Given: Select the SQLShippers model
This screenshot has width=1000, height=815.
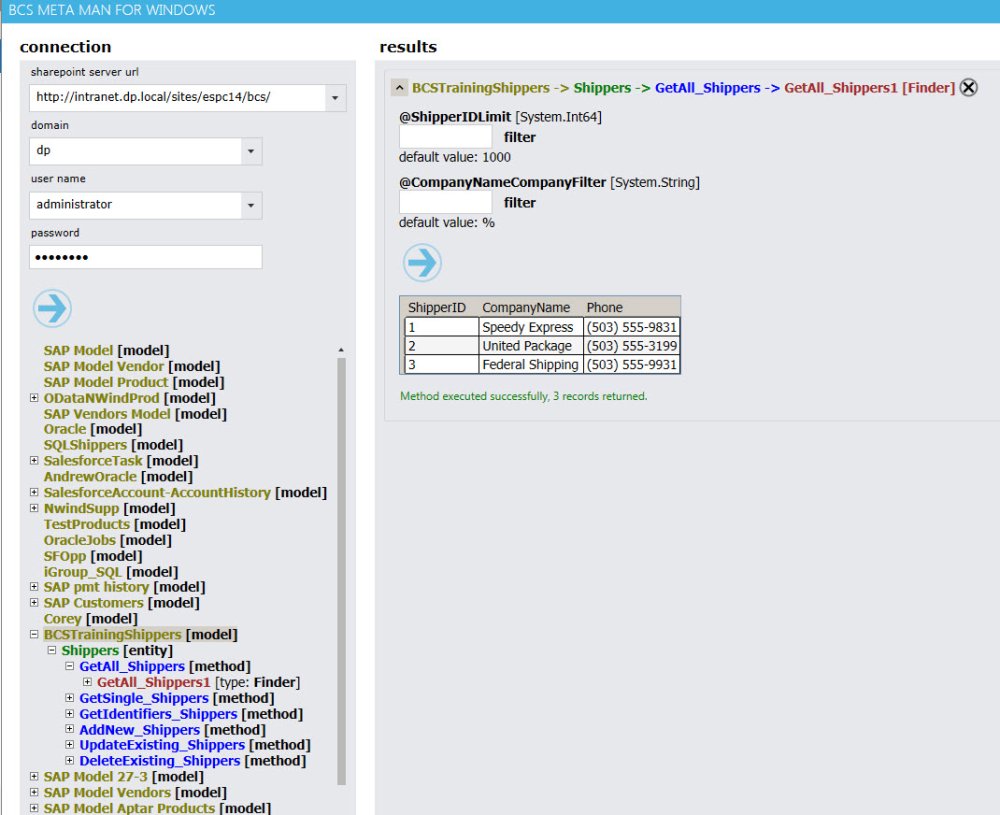Looking at the screenshot, I should coord(85,445).
